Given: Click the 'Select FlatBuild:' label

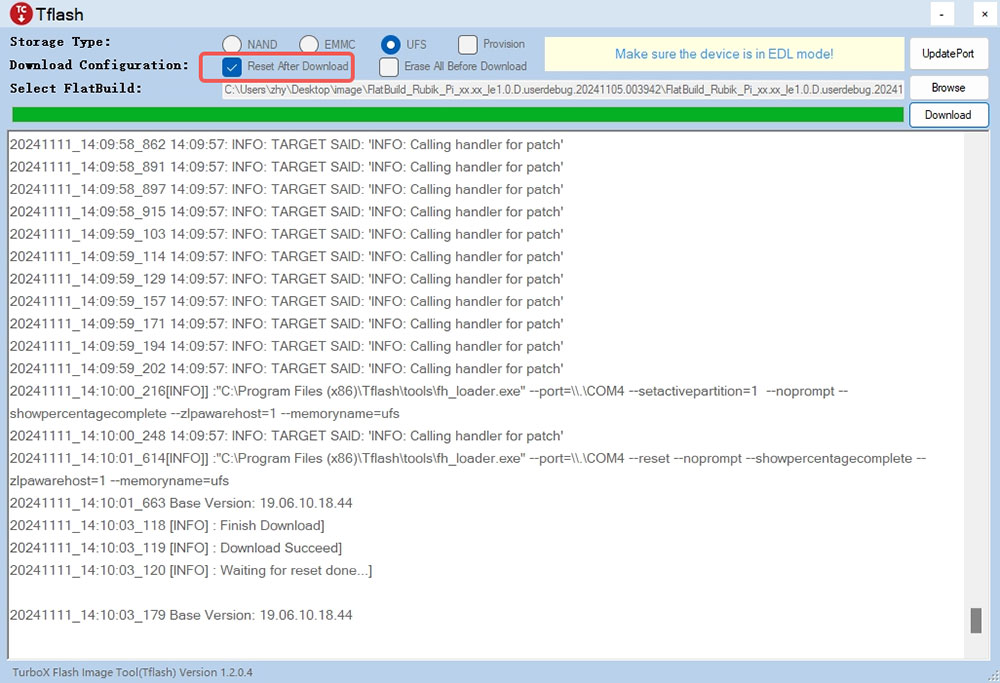Looking at the screenshot, I should tap(75, 89).
